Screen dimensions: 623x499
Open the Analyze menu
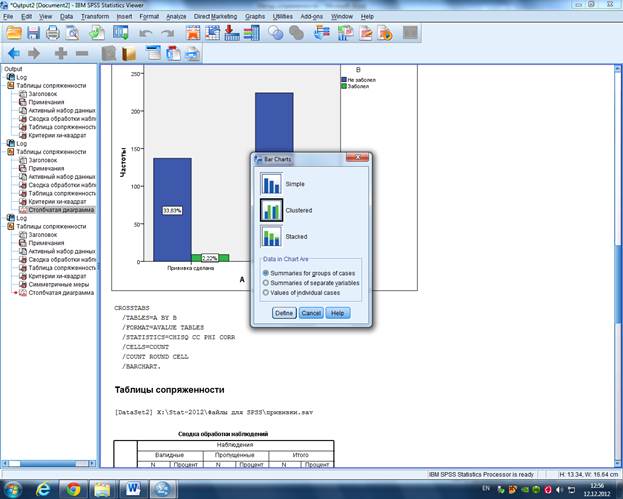pyautogui.click(x=176, y=16)
